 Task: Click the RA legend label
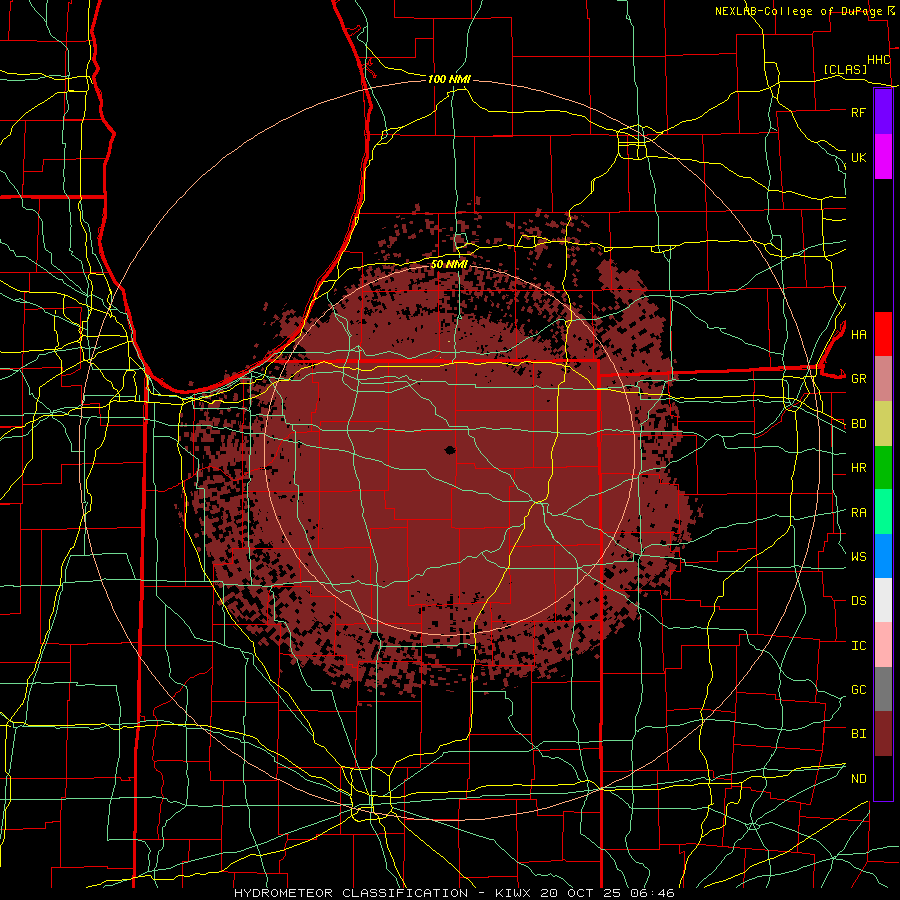tap(858, 513)
